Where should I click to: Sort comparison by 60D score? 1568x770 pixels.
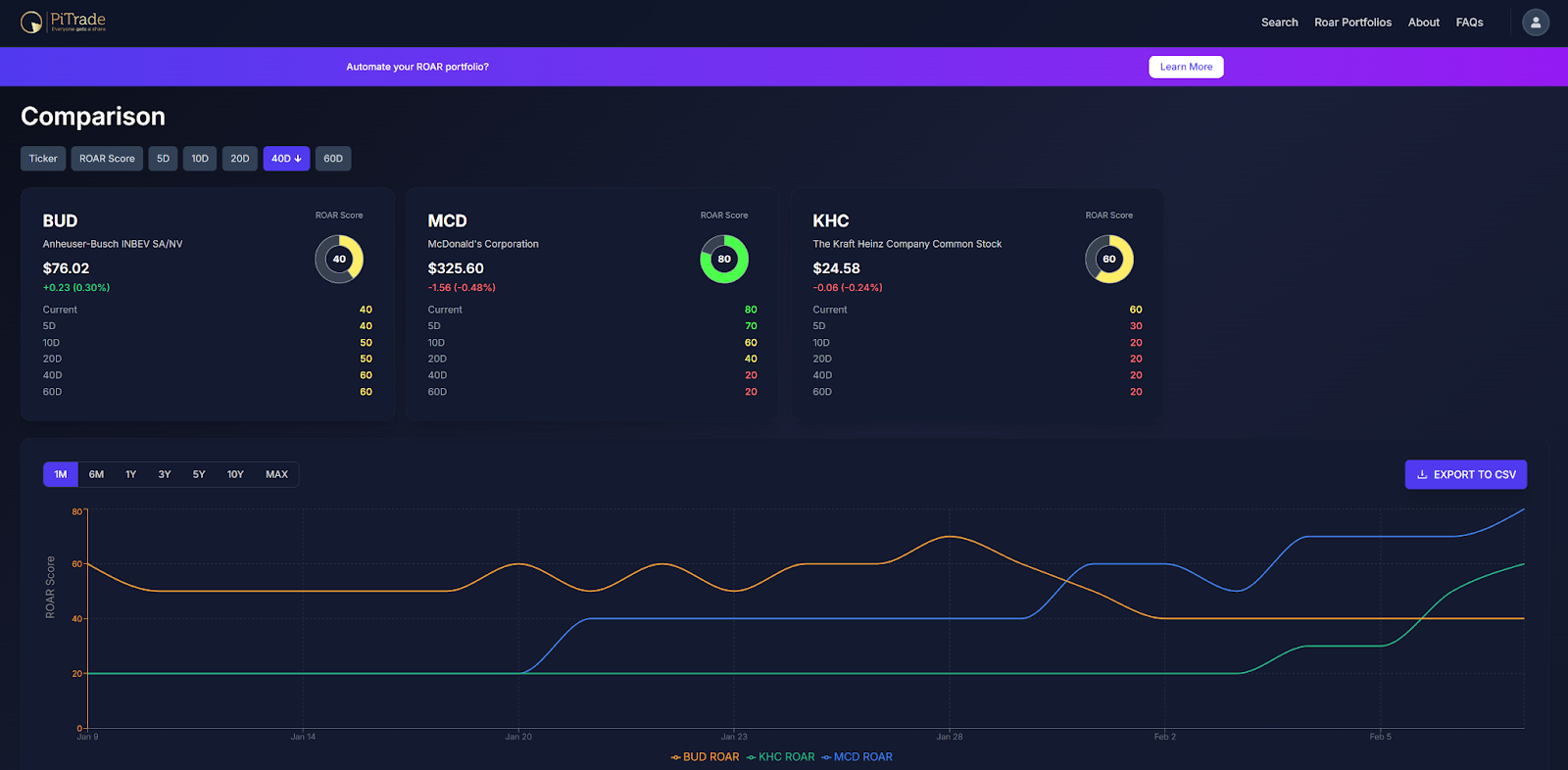click(333, 159)
